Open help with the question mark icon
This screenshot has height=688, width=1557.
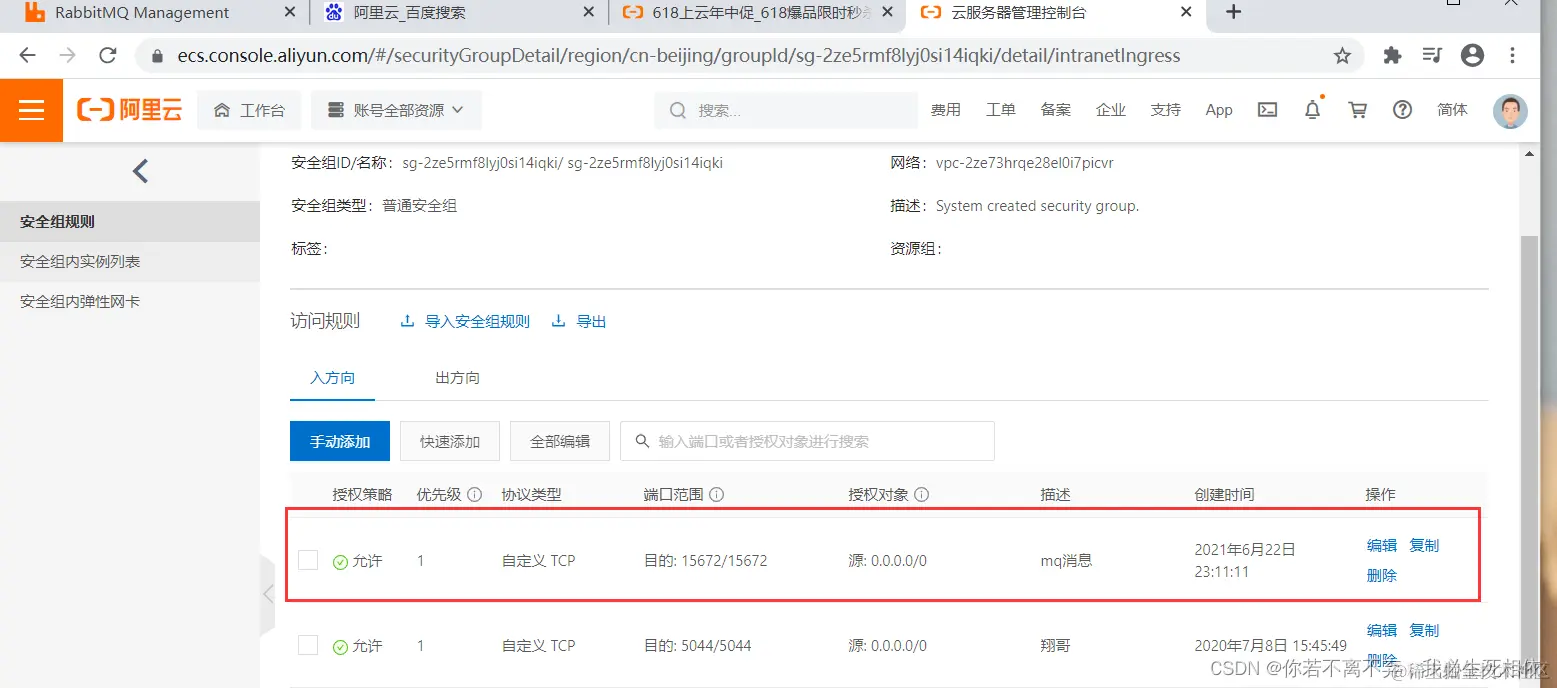[1402, 110]
